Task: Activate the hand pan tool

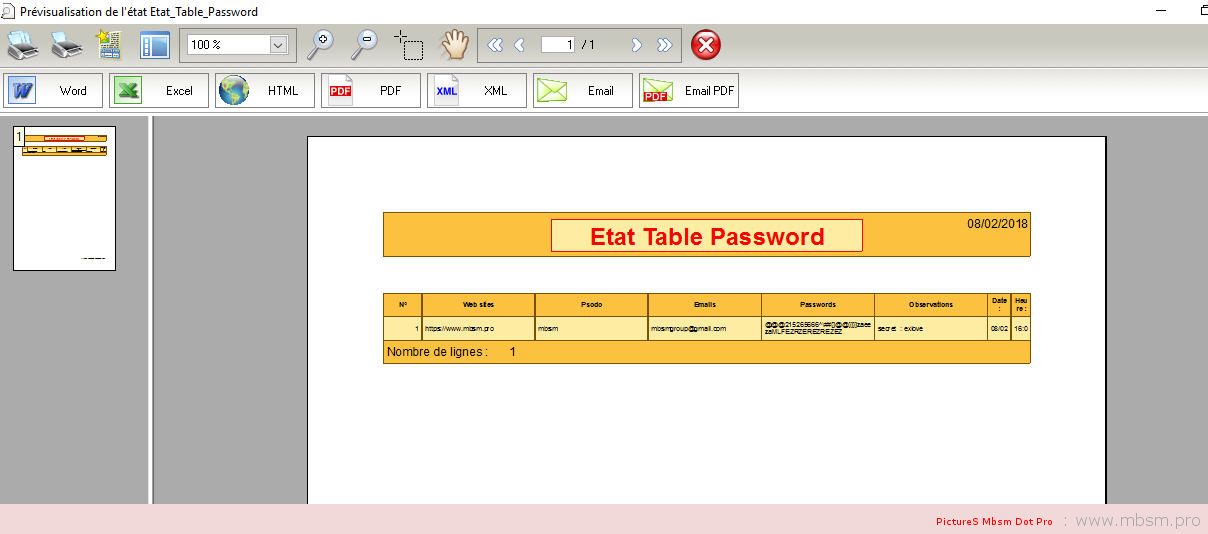Action: [x=455, y=44]
